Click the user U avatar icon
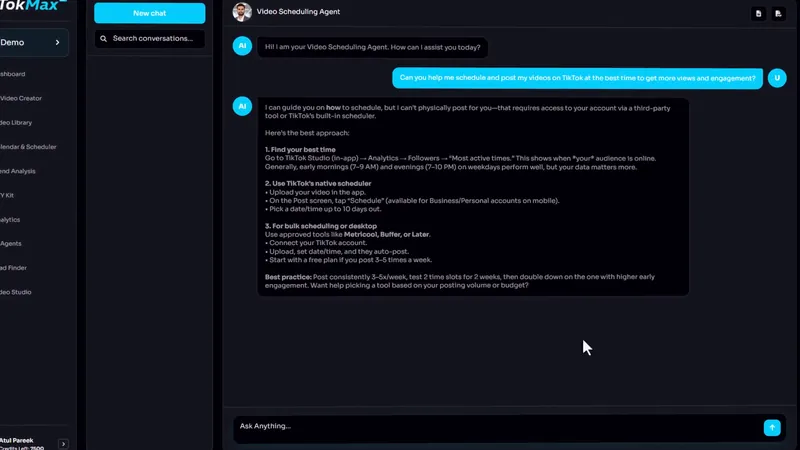 point(777,78)
